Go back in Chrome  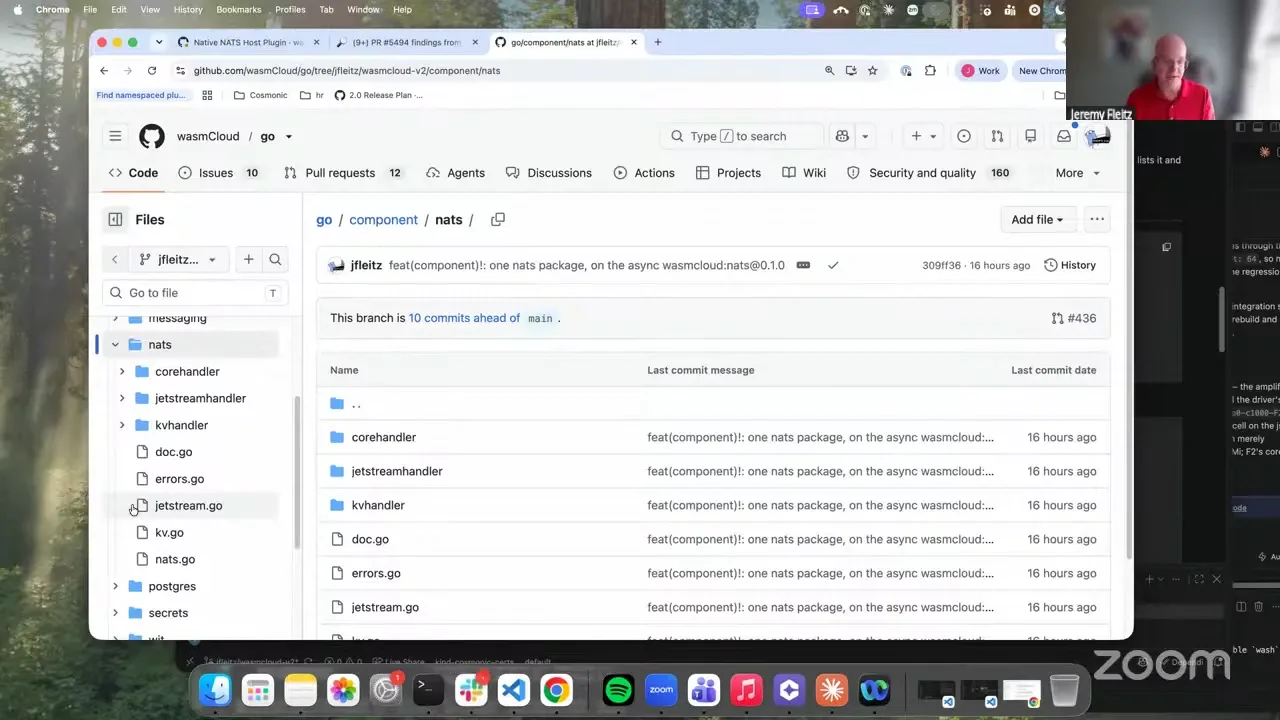104,70
